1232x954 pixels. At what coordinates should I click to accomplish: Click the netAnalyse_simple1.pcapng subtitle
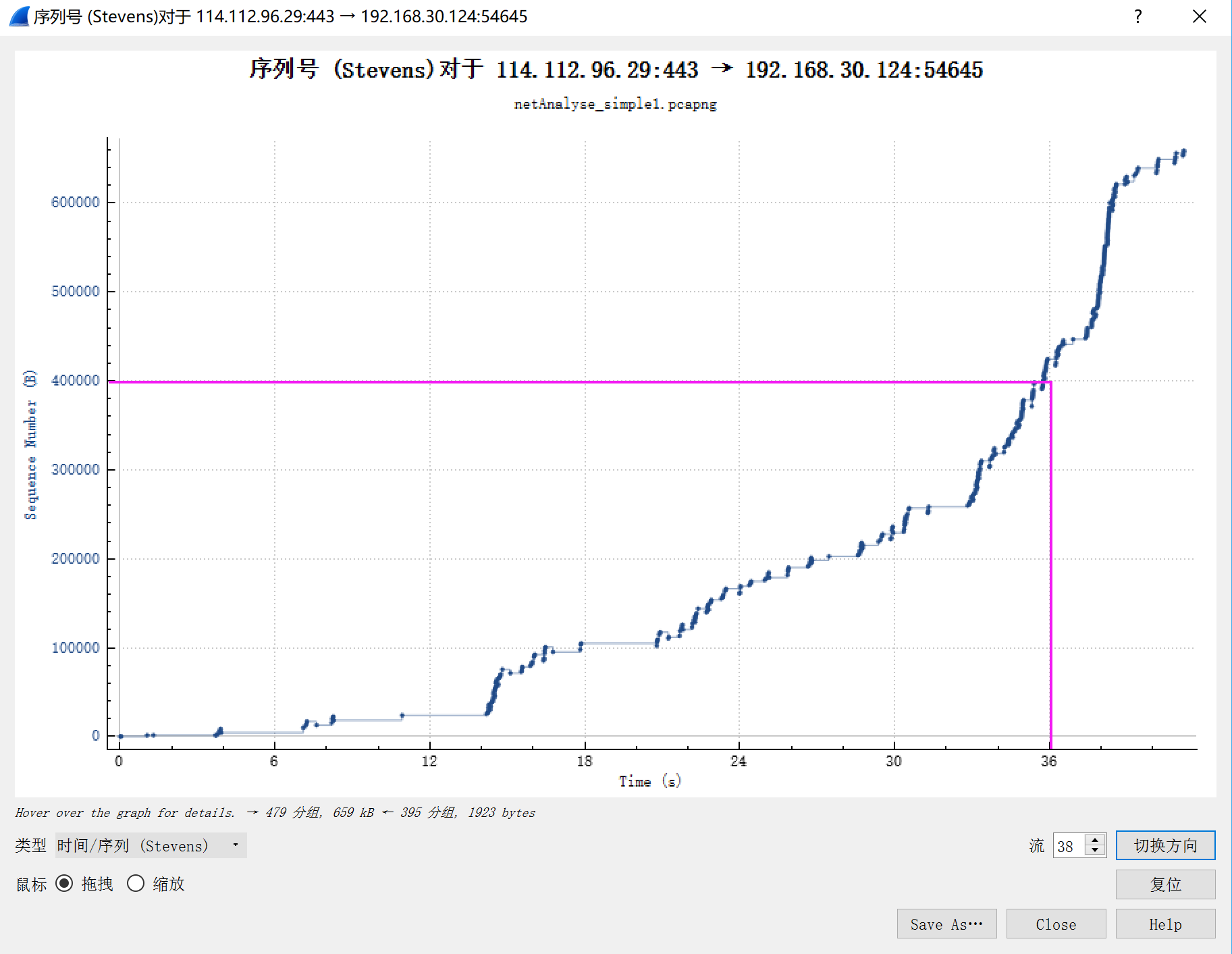616,104
